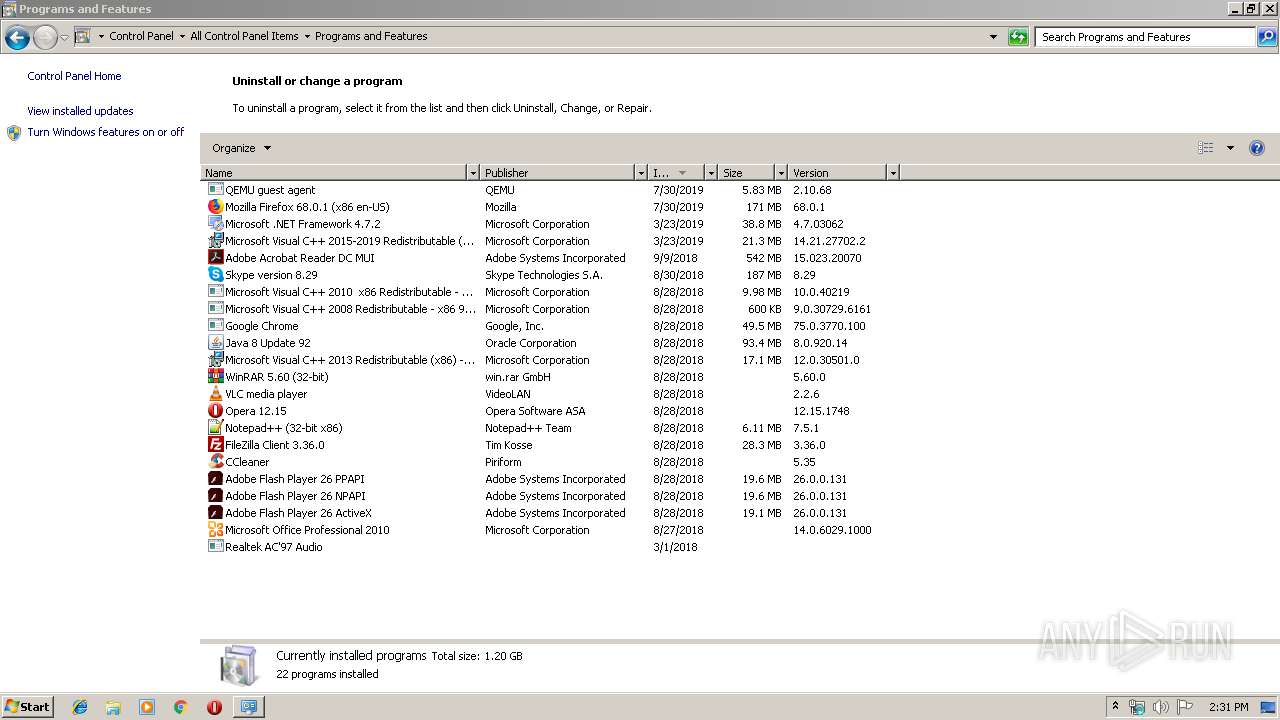The height and width of the screenshot is (720, 1280).
Task: Sort the list by Publisher column
Action: 558,173
